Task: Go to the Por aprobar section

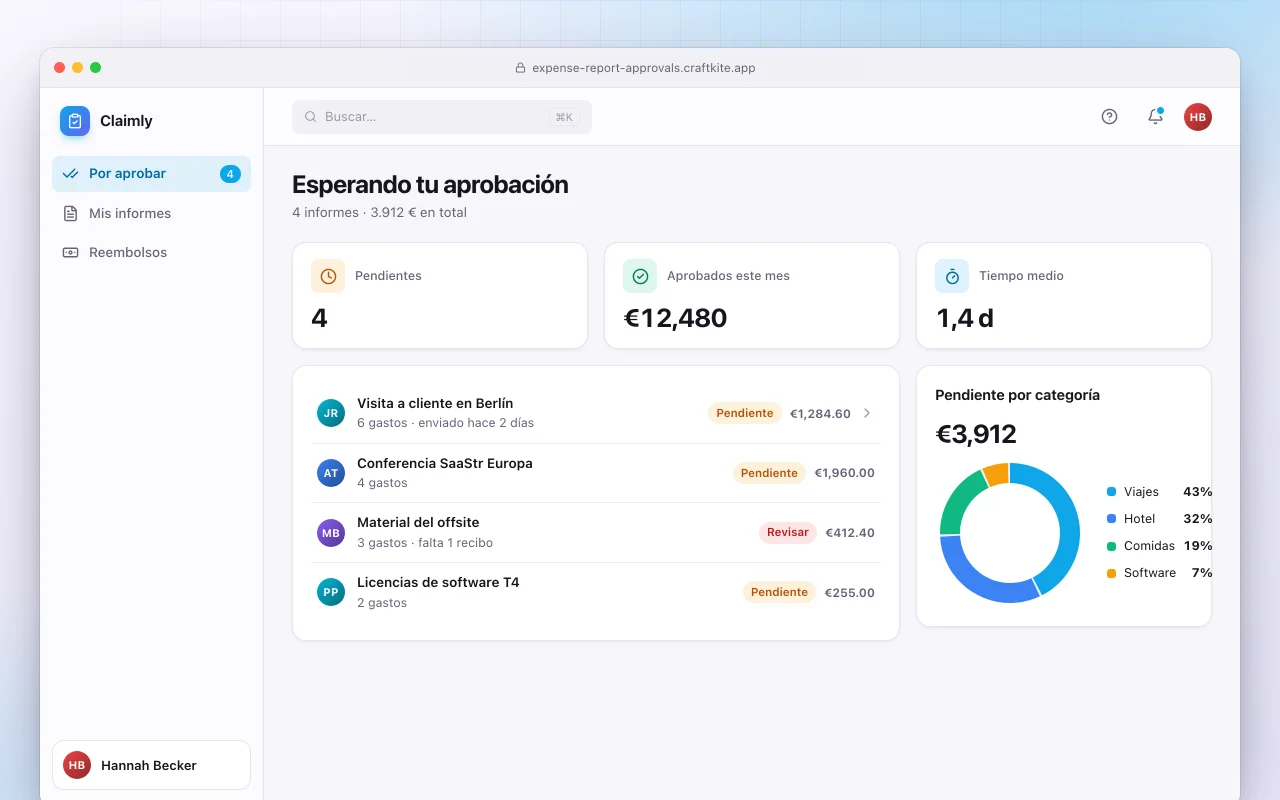Action: tap(151, 174)
